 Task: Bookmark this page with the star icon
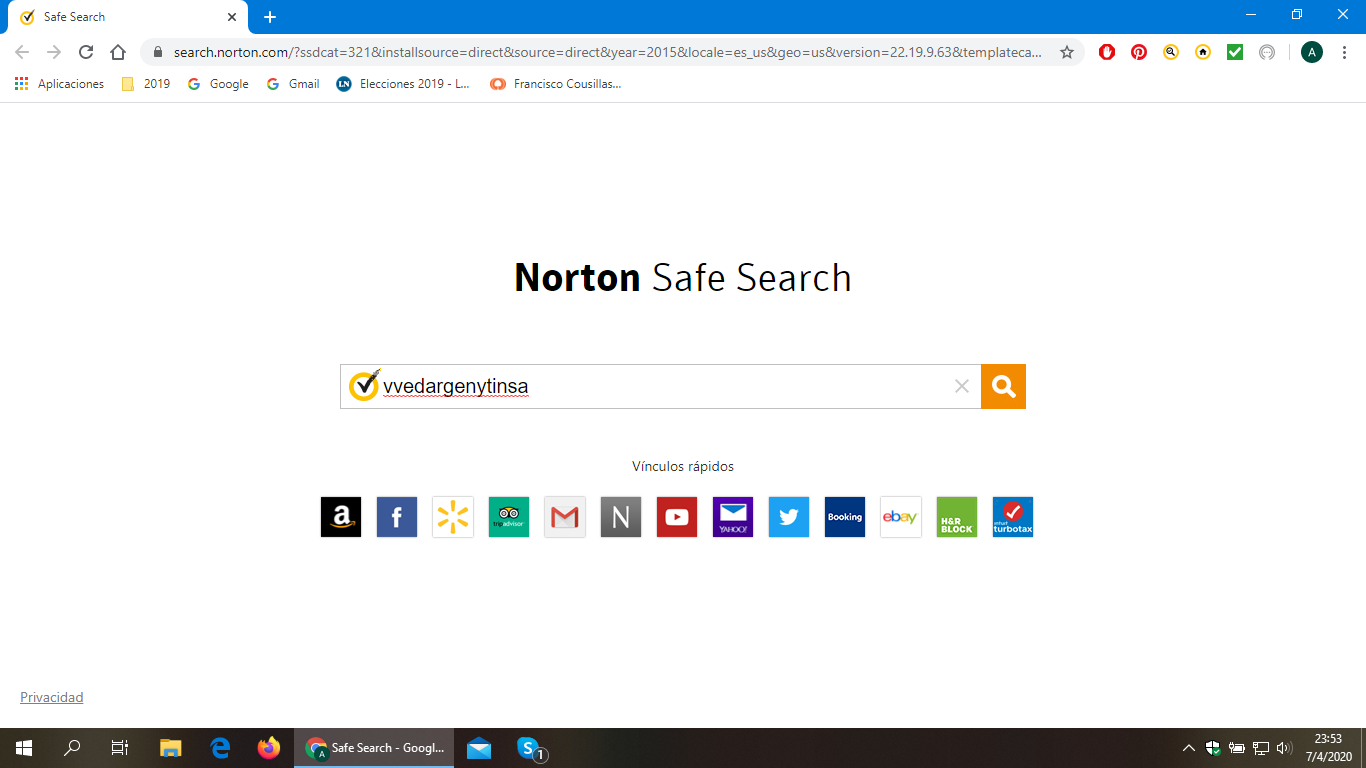(1067, 52)
